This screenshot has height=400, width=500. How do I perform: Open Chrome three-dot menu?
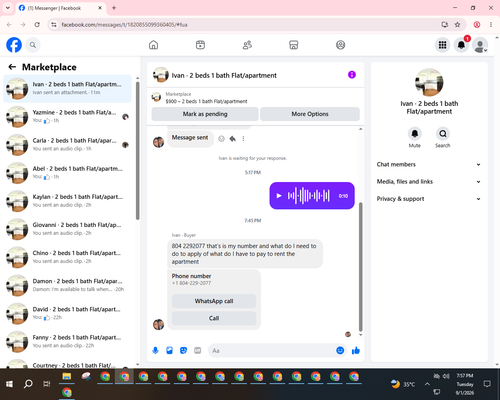pos(491,25)
